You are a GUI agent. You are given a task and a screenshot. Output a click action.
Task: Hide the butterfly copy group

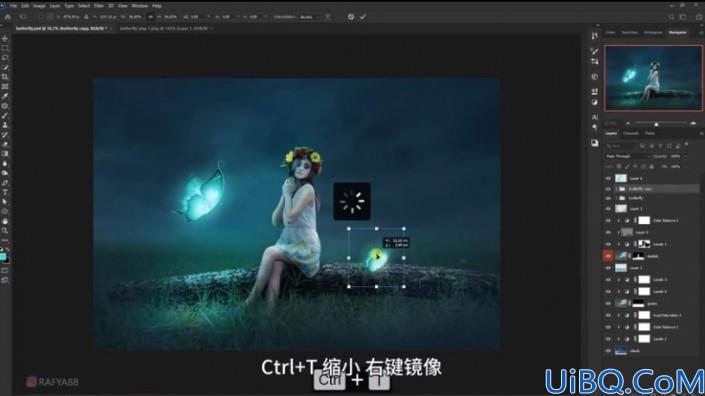(608, 189)
